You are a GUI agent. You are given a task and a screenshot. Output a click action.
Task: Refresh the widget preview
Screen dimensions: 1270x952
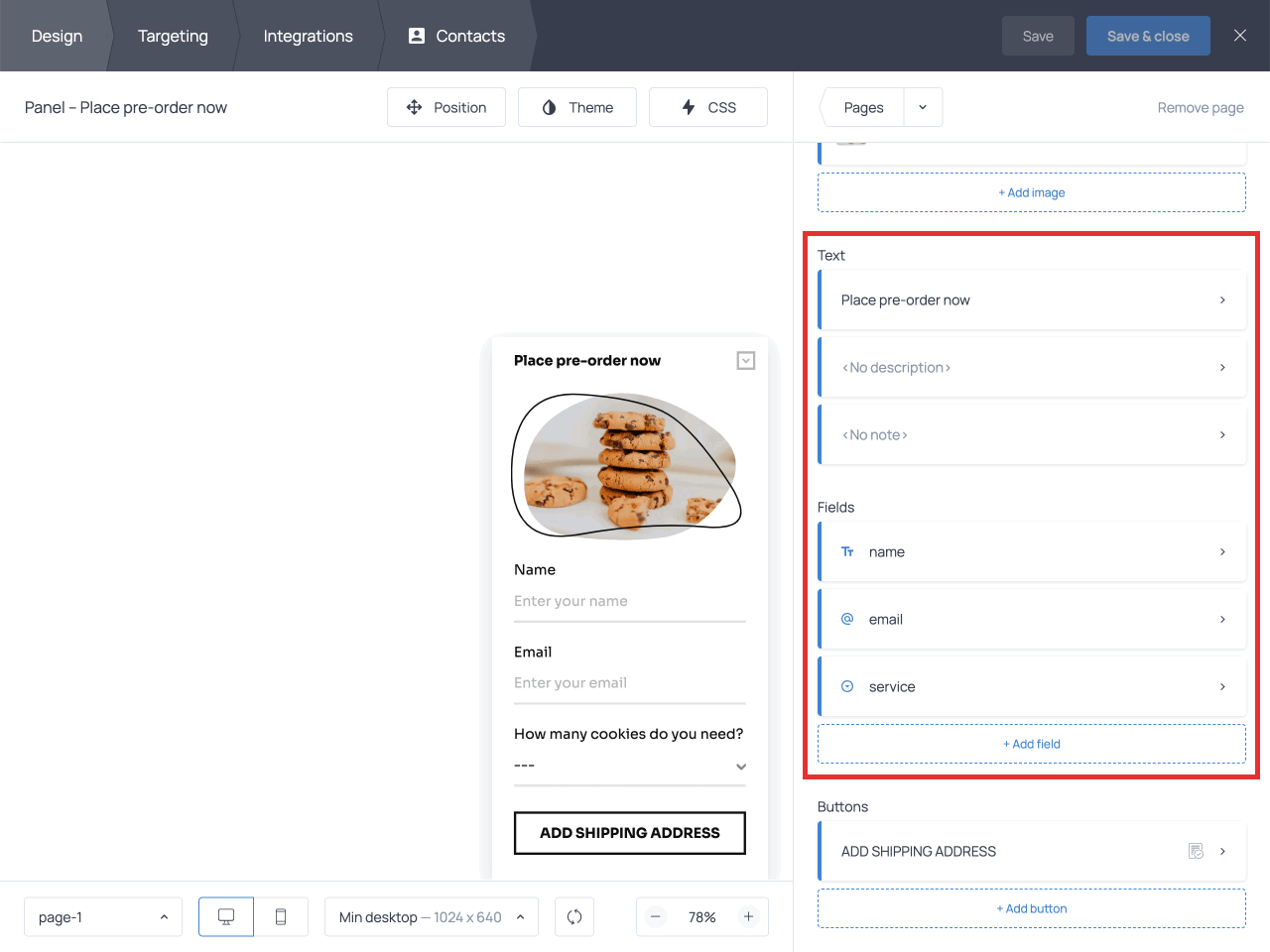(x=574, y=916)
